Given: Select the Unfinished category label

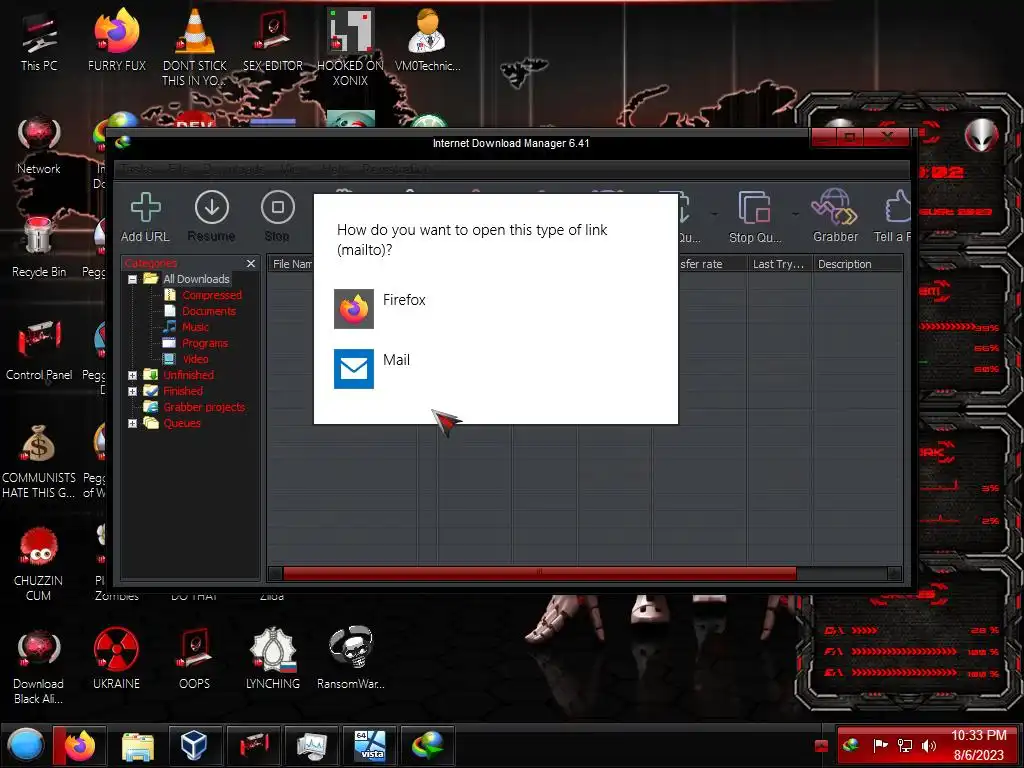Looking at the screenshot, I should [188, 375].
